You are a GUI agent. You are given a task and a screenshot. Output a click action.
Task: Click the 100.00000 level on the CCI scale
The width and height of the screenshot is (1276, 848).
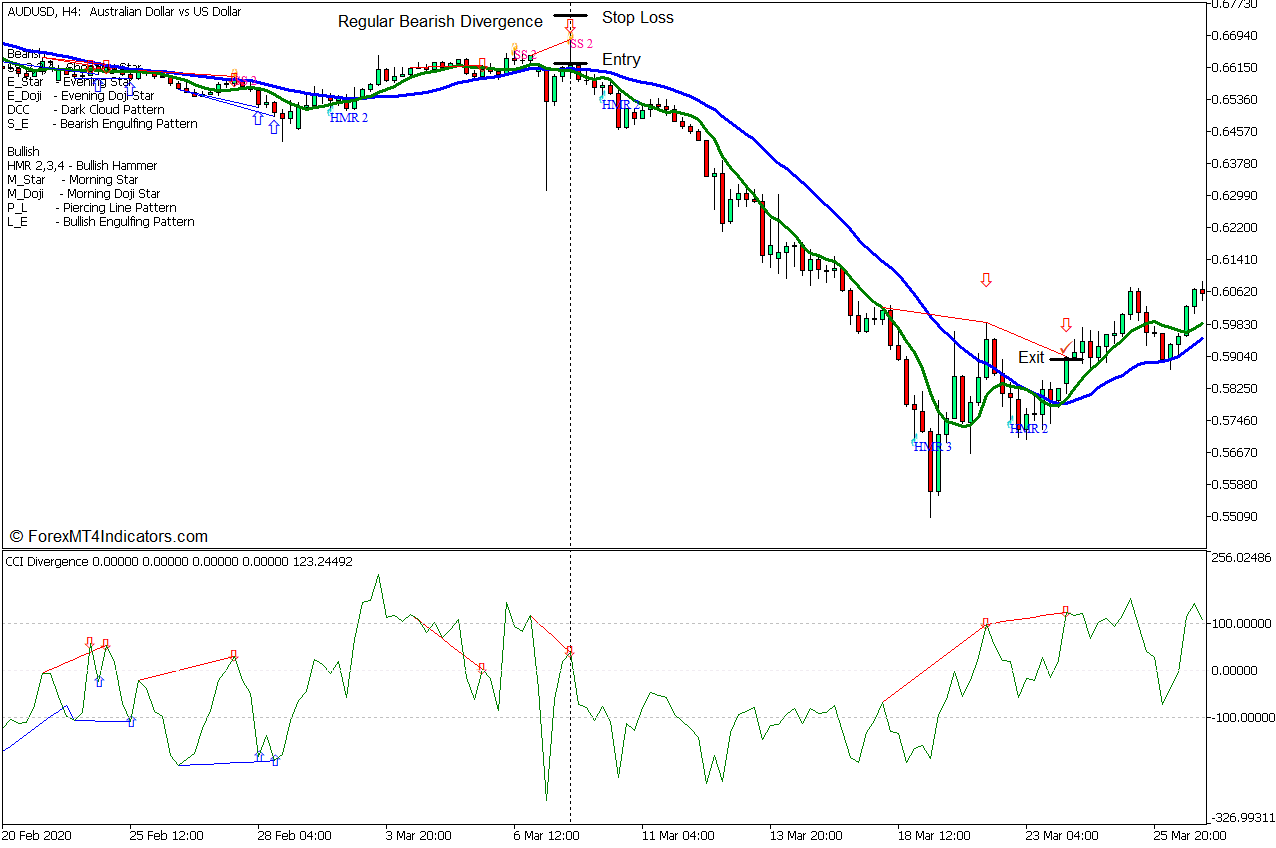(x=1239, y=622)
